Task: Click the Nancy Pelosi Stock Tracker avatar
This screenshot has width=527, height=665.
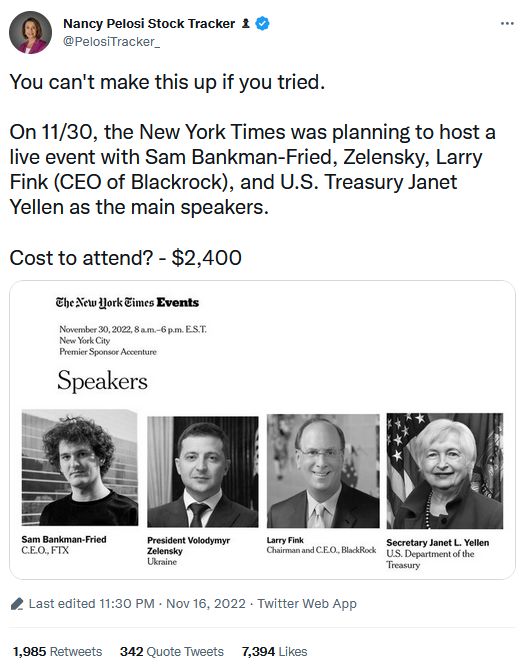Action: pos(31,32)
